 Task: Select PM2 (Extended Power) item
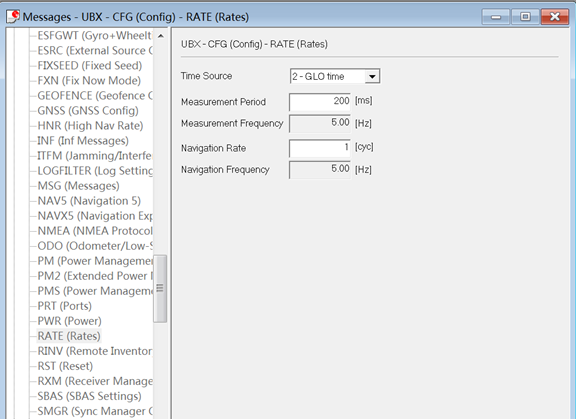(95, 276)
